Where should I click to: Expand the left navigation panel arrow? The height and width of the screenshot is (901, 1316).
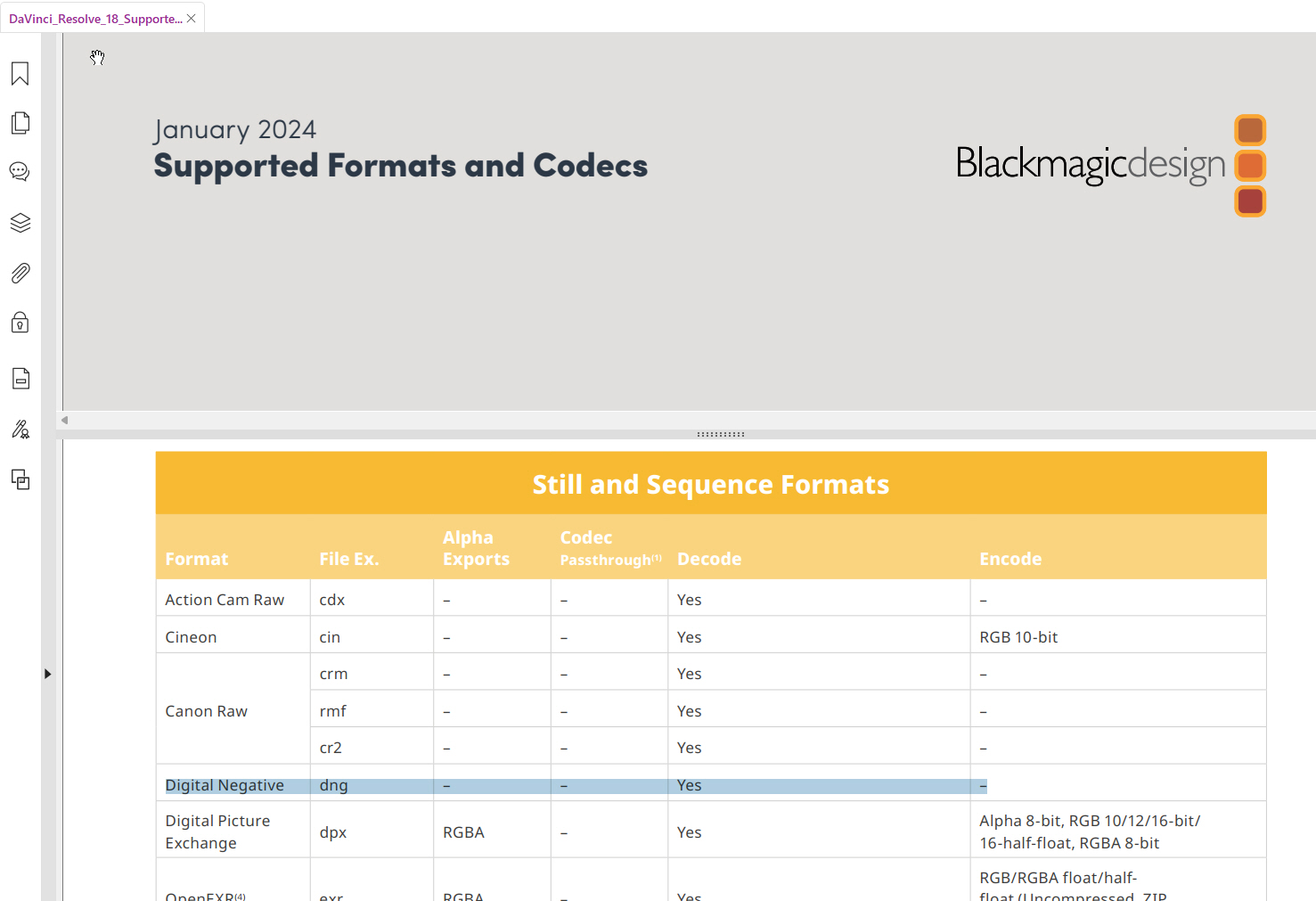coord(48,674)
